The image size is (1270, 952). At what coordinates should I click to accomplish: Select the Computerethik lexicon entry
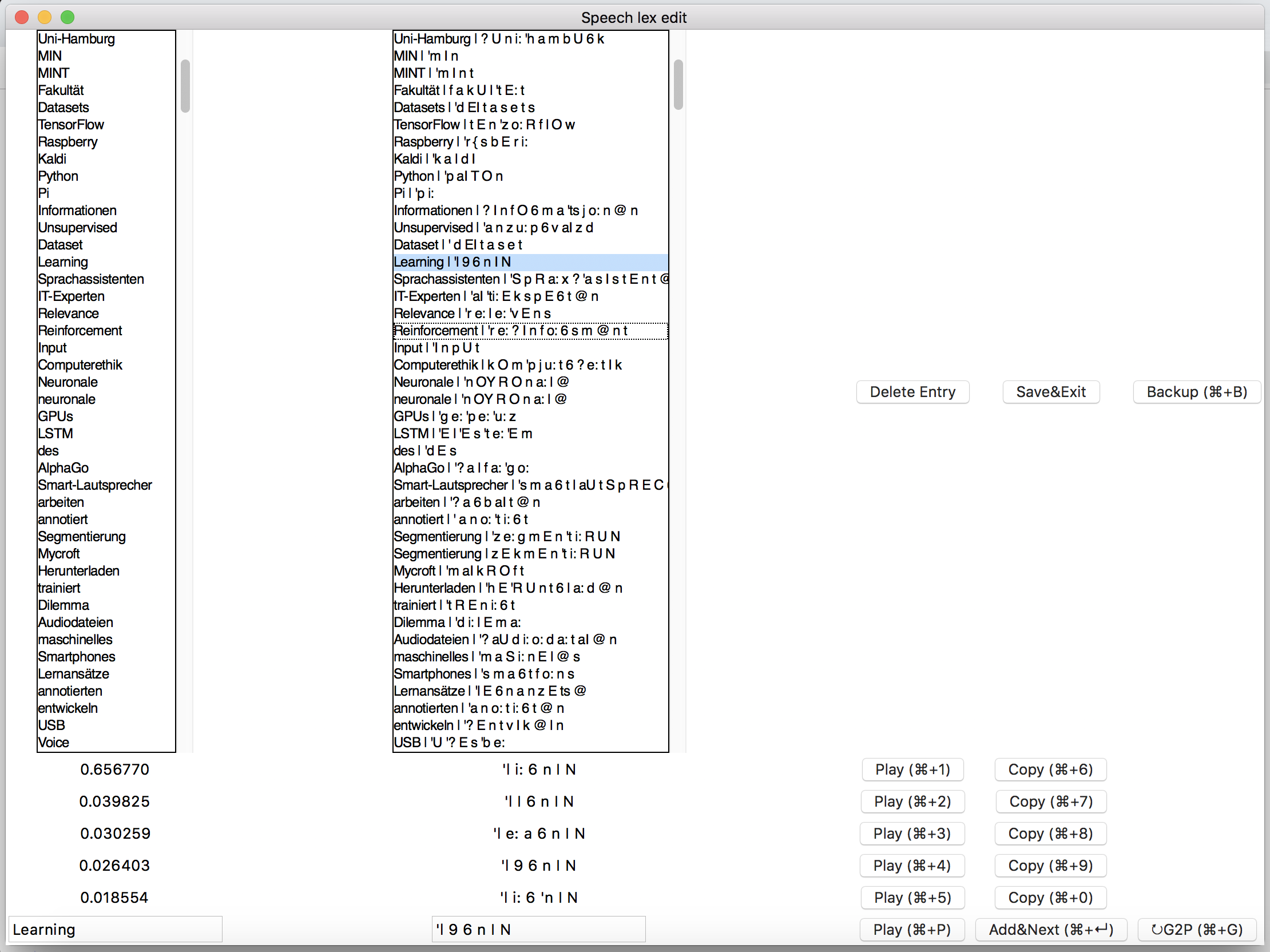[x=507, y=365]
